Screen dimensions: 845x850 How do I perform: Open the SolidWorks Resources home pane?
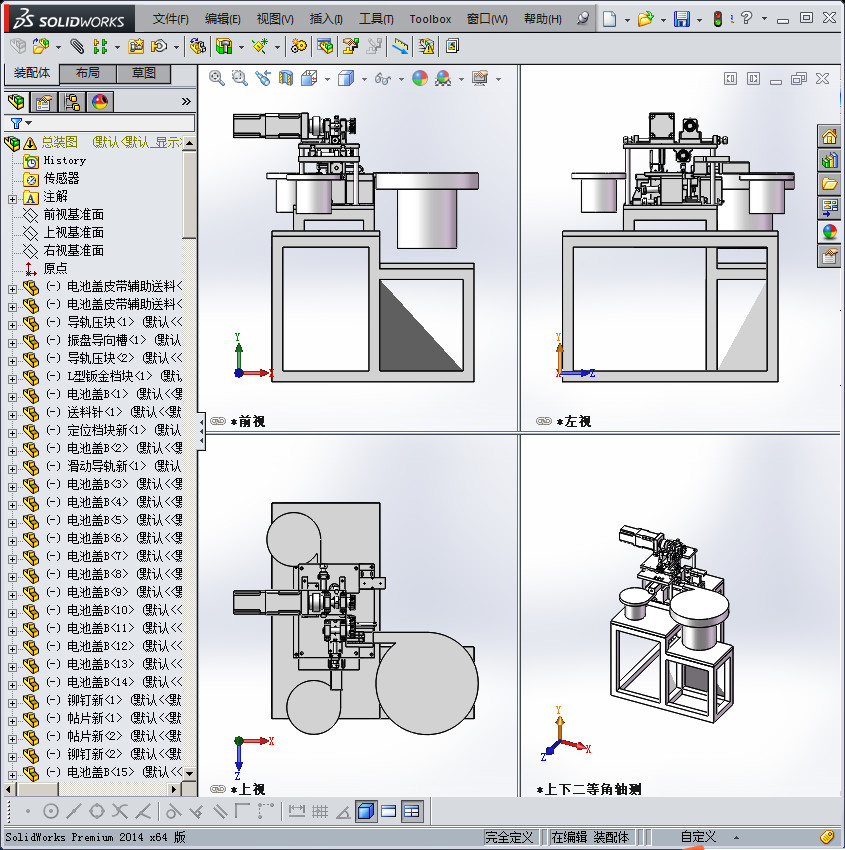[x=829, y=137]
